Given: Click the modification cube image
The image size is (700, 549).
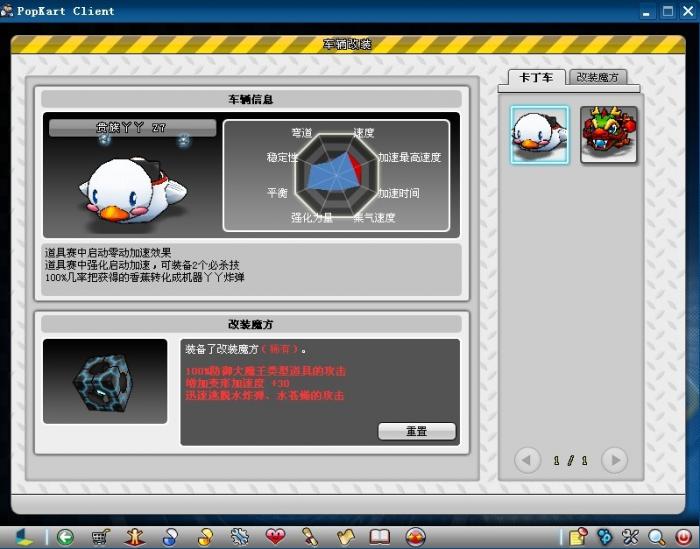Looking at the screenshot, I should 105,381.
